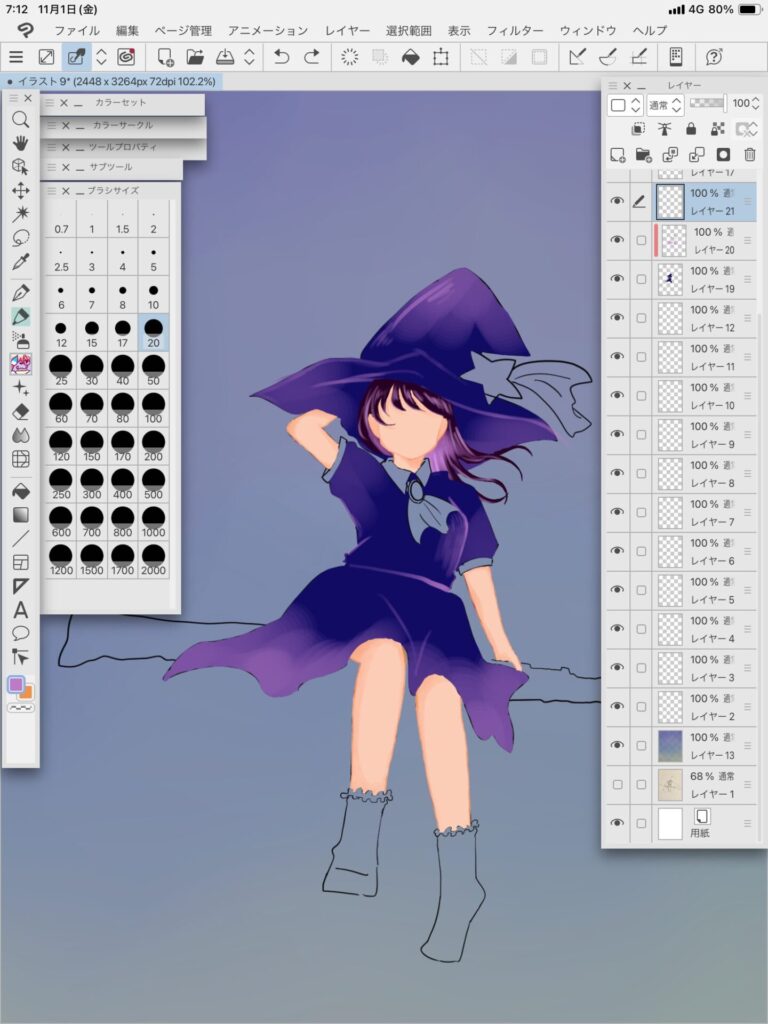Viewport: 768px width, 1024px height.
Task: Toggle Set as Reference Layer lighthouse icon
Action: click(x=664, y=129)
